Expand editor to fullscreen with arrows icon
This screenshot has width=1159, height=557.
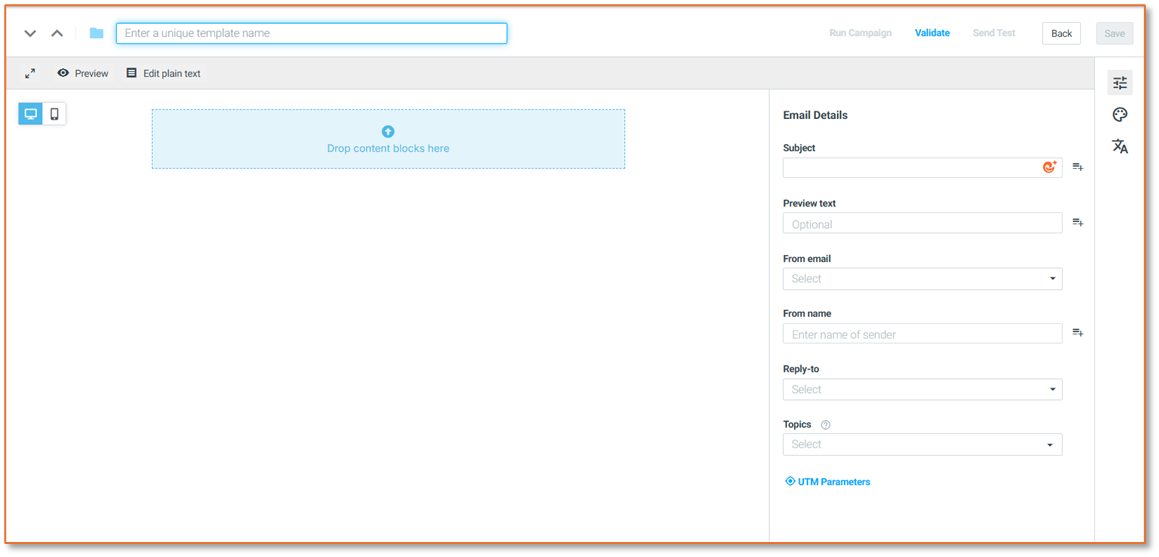tap(30, 73)
